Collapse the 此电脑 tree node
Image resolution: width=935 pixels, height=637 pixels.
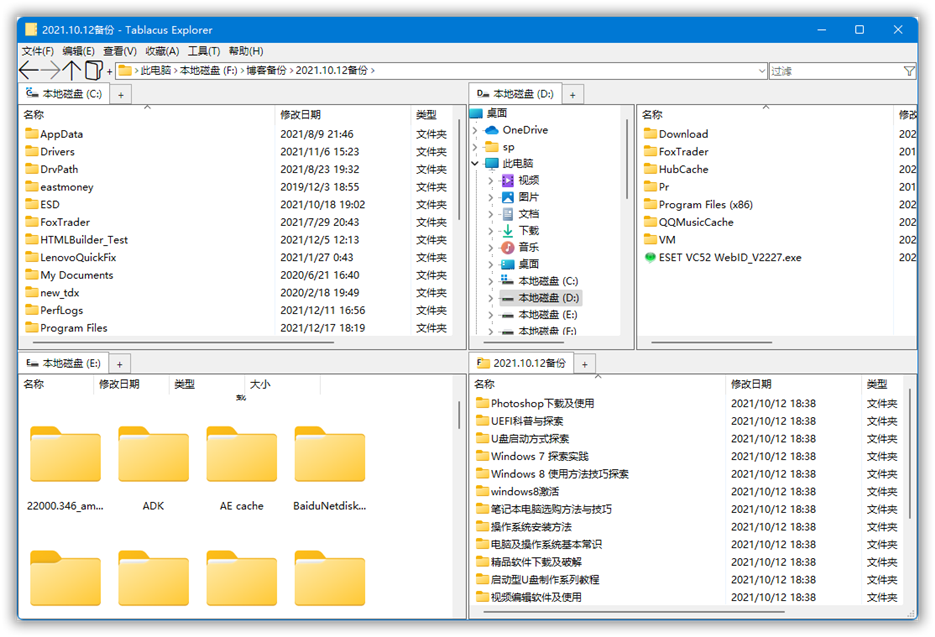(x=475, y=163)
